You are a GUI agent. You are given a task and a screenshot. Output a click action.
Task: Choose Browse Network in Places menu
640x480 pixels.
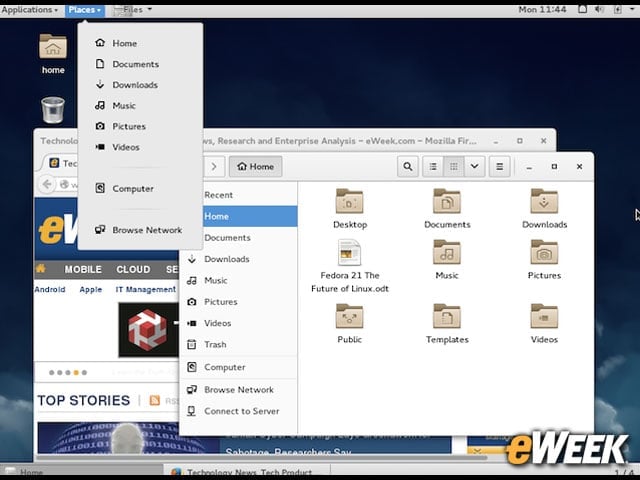coord(147,230)
